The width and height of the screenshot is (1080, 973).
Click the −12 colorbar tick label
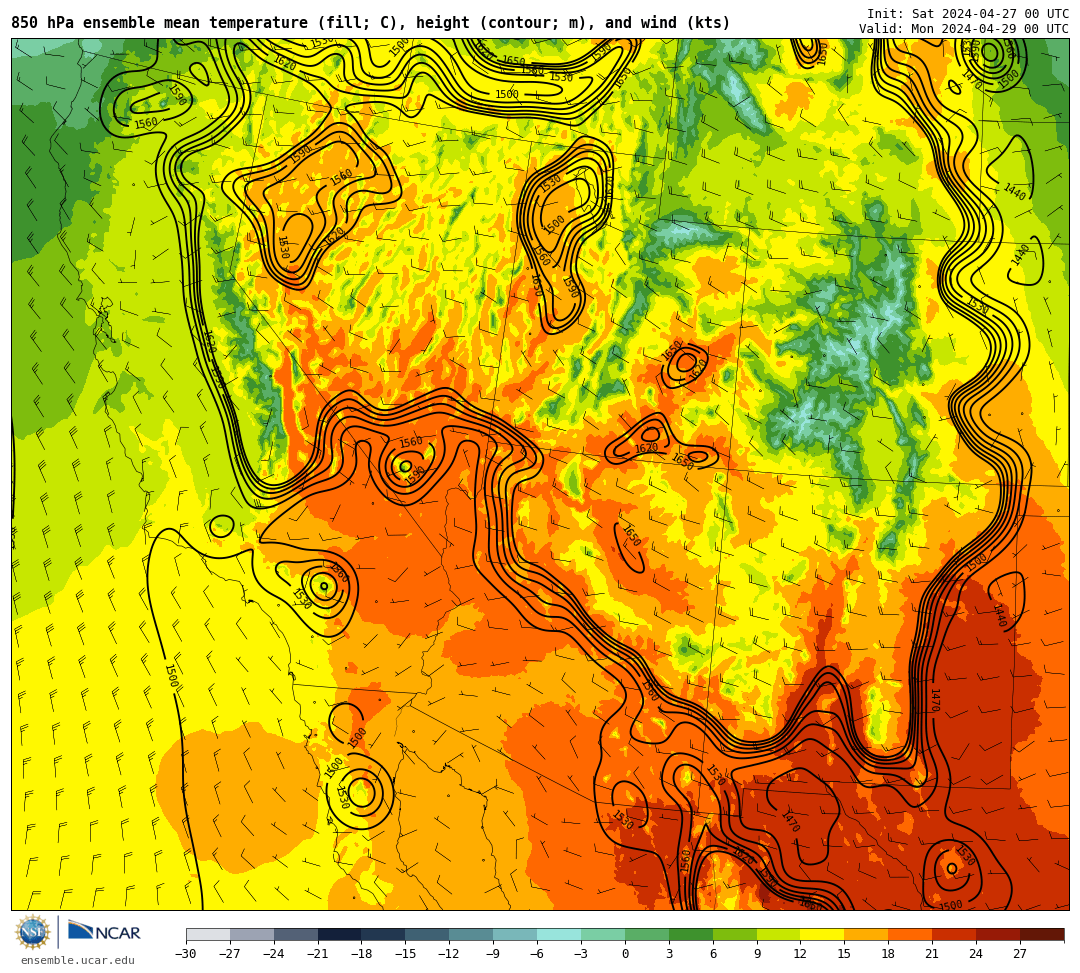pyautogui.click(x=450, y=954)
